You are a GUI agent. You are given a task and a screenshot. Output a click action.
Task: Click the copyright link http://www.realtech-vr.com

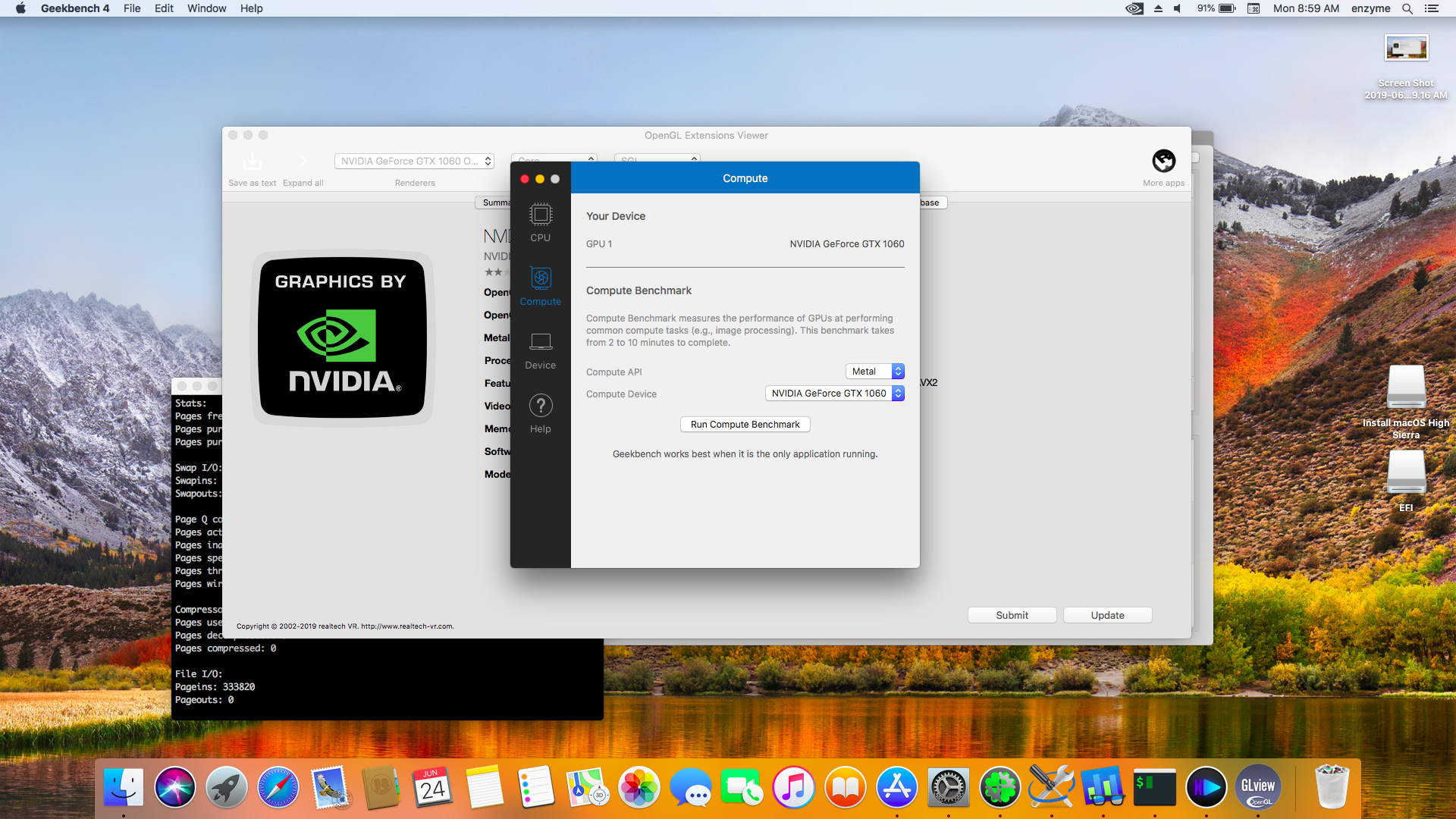(406, 625)
